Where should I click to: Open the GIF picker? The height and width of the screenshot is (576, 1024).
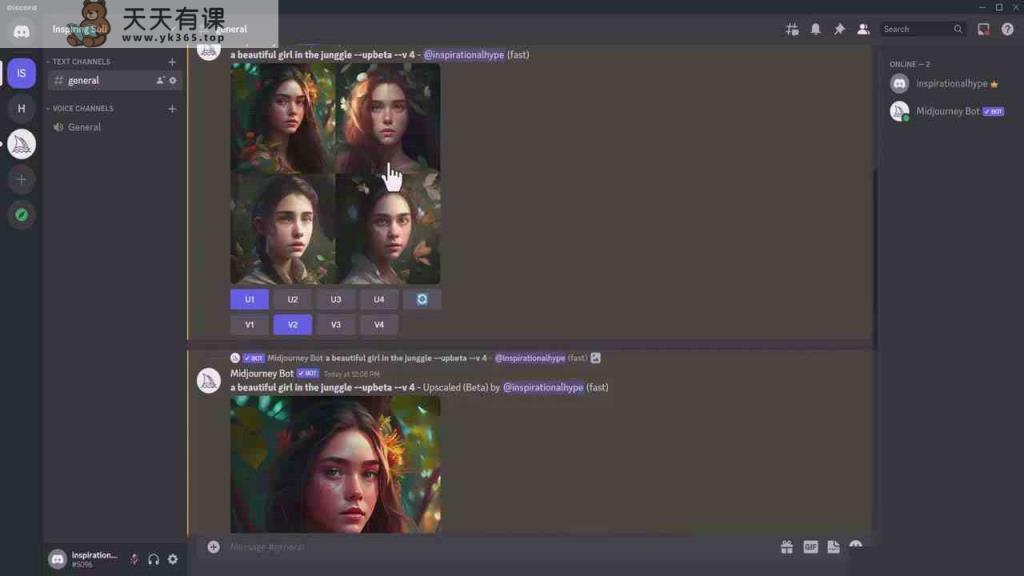(810, 547)
